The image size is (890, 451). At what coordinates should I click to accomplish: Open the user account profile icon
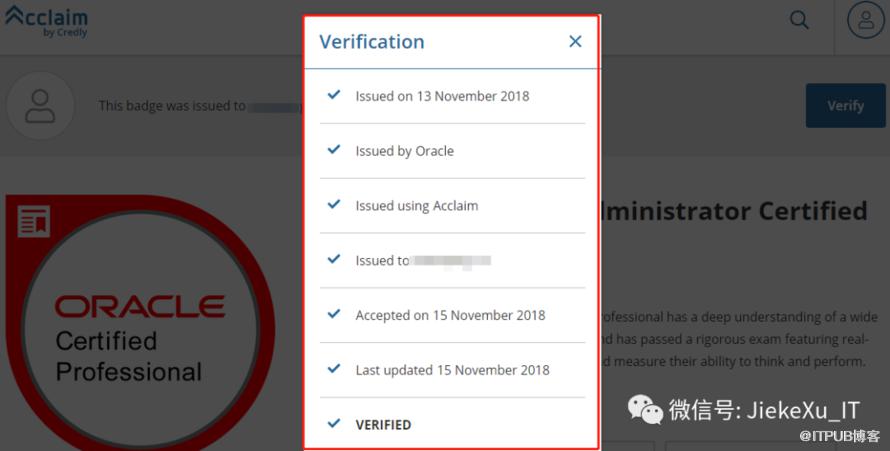click(865, 21)
